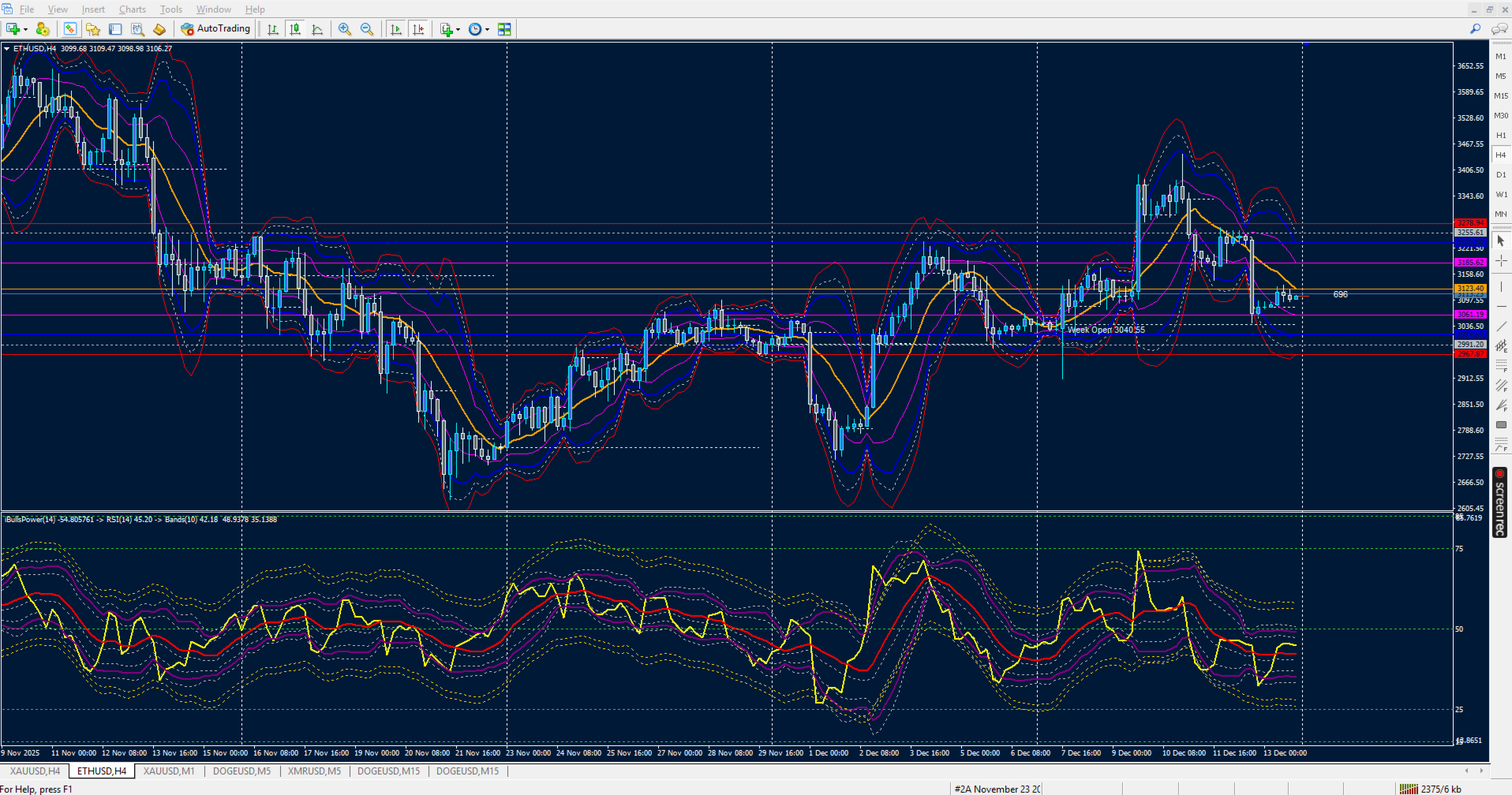Switch to the XAUUSD,H4 chart tab
This screenshot has height=795, width=1512.
(x=35, y=771)
